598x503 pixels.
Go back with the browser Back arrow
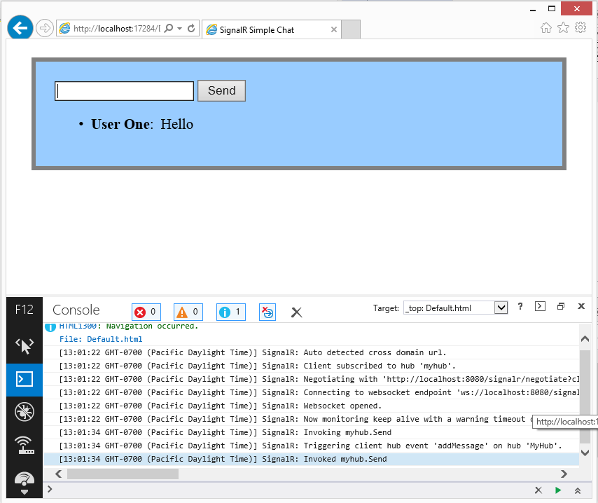coord(20,27)
